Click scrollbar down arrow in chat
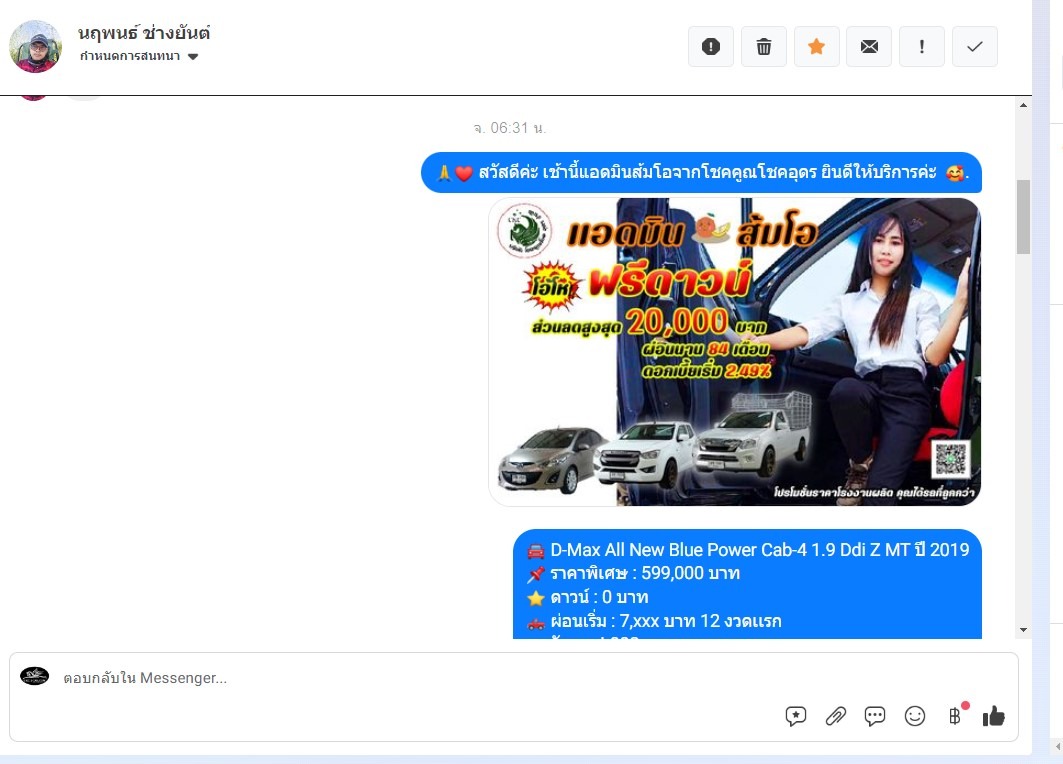 click(x=1023, y=630)
